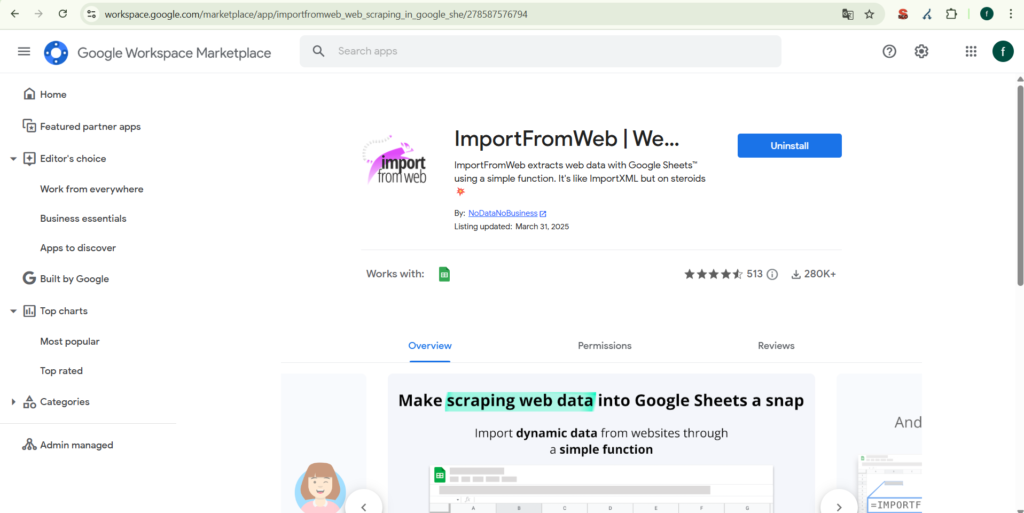The width and height of the screenshot is (1024, 513).
Task: Click the ImportFromWeb app logo
Action: [x=395, y=159]
